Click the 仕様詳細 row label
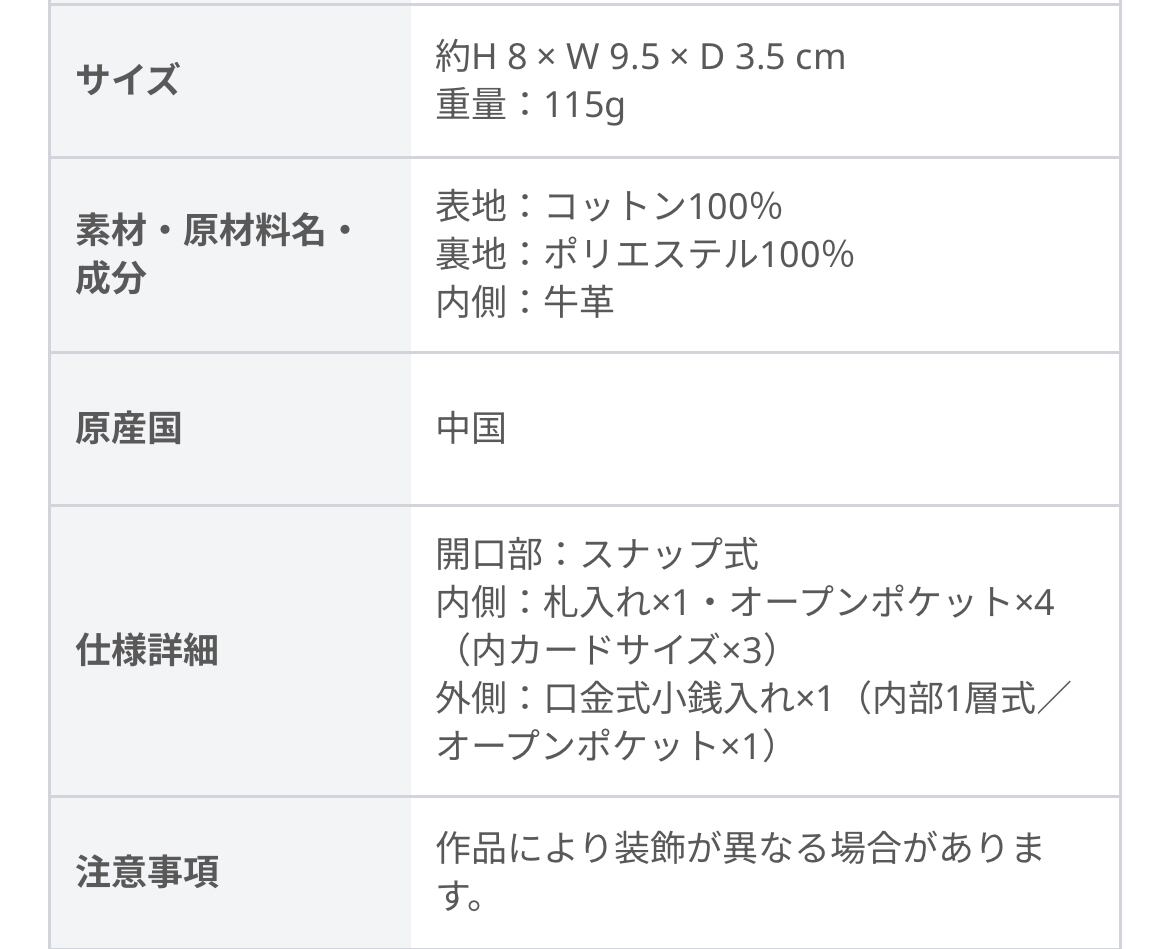This screenshot has width=1170, height=949. pos(146,650)
